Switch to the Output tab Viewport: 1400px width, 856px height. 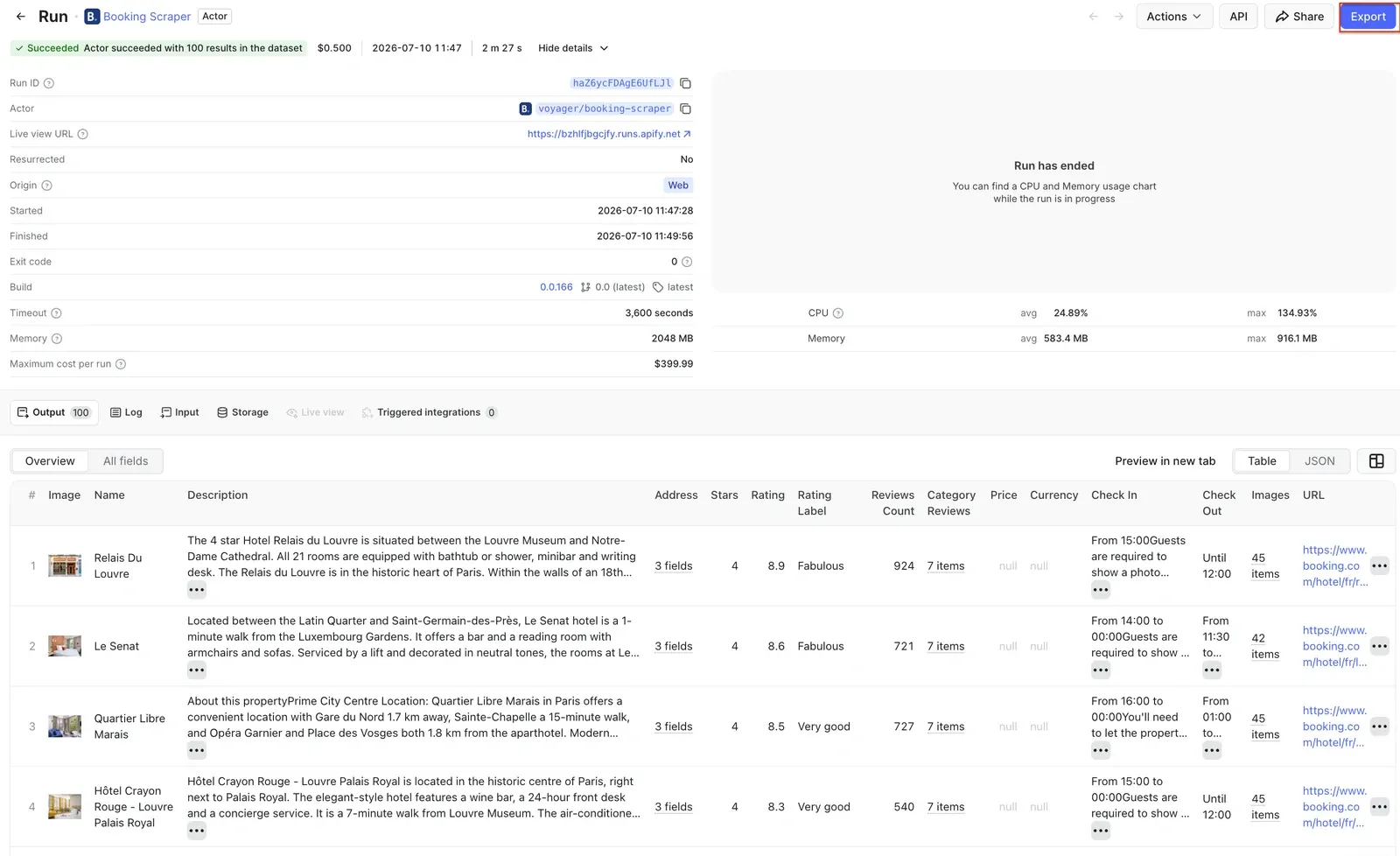tap(54, 412)
